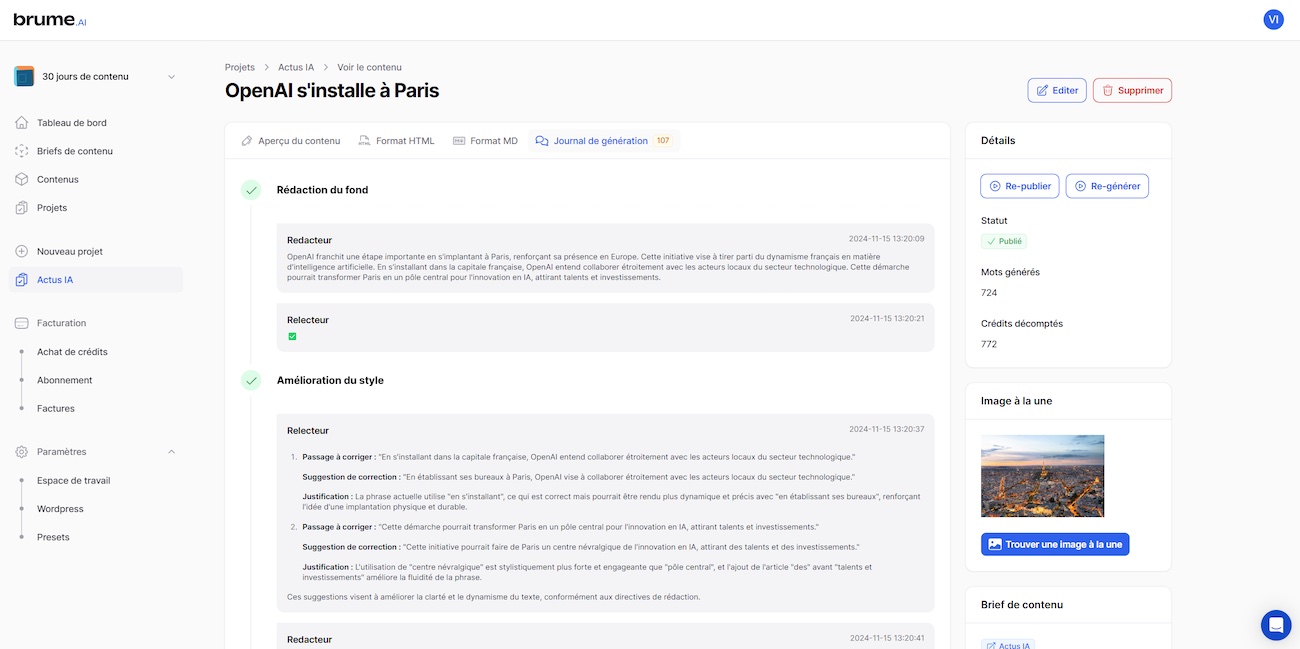The image size is (1300, 649).
Task: Toggle the Amélioration du style step checkmark
Action: 251,380
